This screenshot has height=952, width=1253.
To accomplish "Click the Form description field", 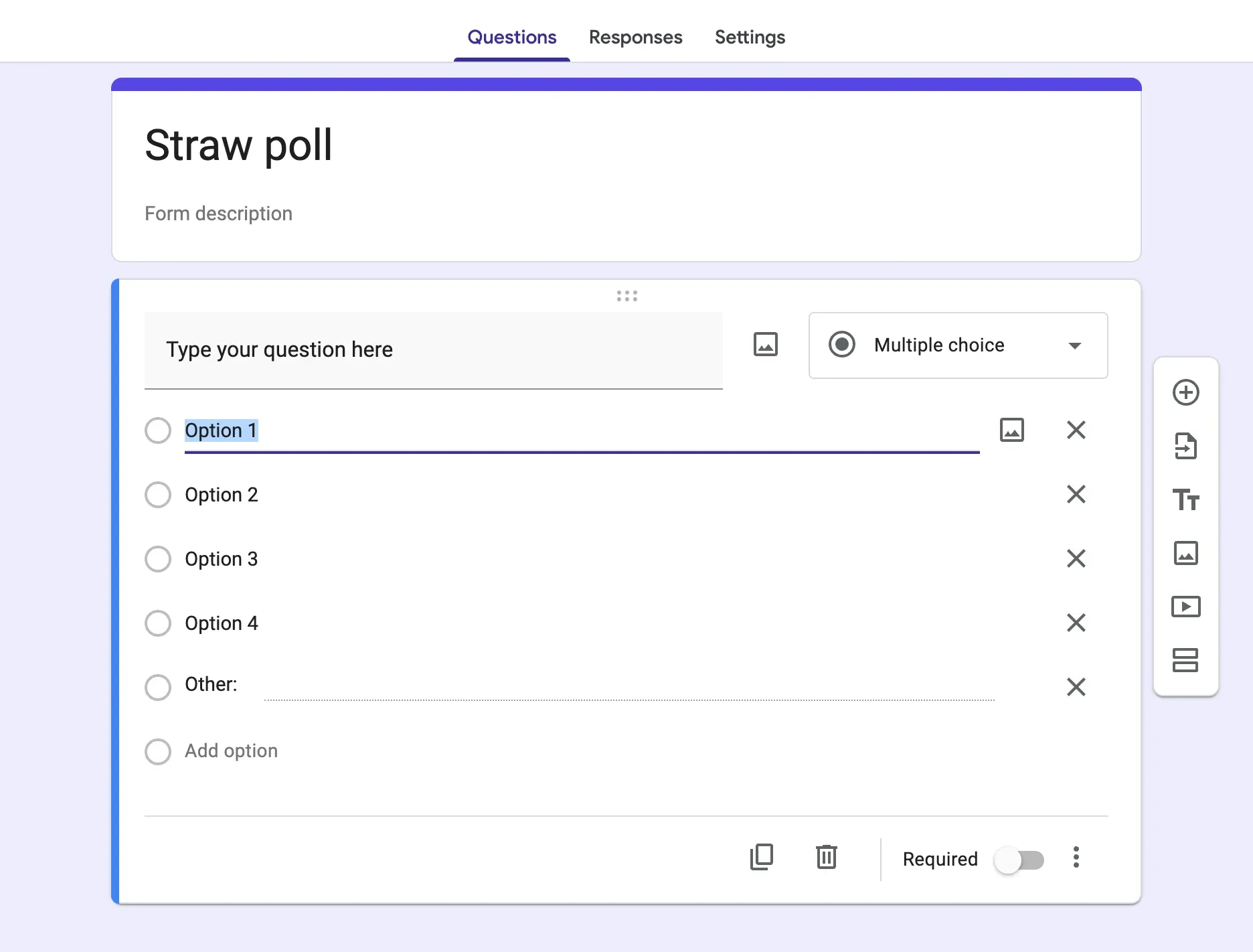I will (x=218, y=214).
